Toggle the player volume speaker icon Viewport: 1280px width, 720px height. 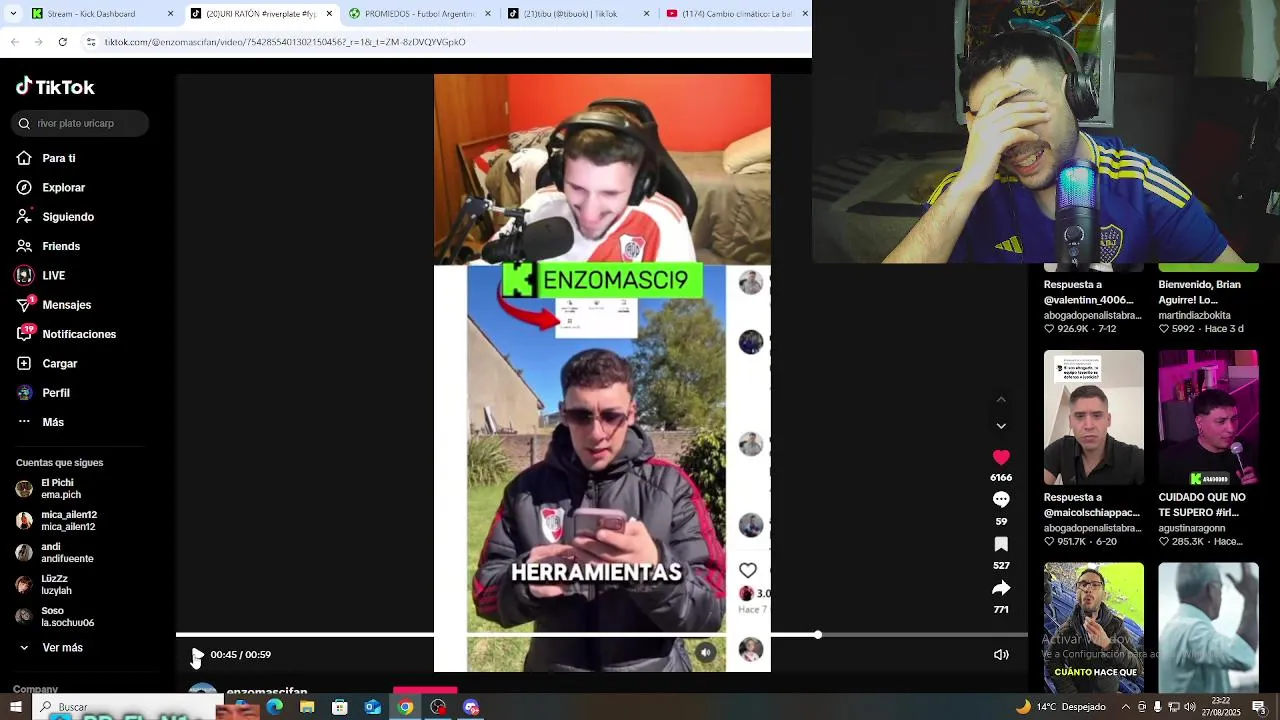pyautogui.click(x=1001, y=655)
